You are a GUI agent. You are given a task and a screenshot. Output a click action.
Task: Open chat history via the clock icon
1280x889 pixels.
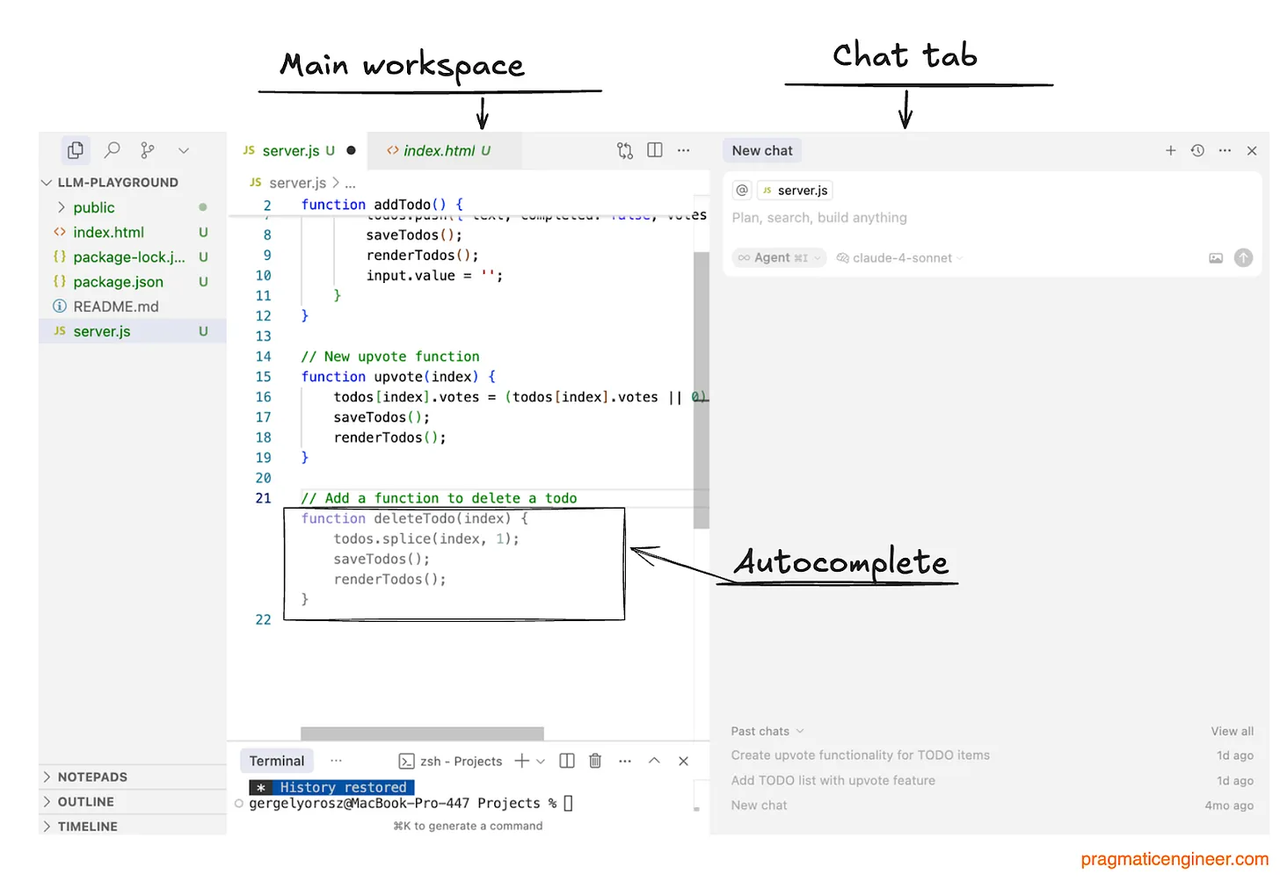(x=1197, y=150)
